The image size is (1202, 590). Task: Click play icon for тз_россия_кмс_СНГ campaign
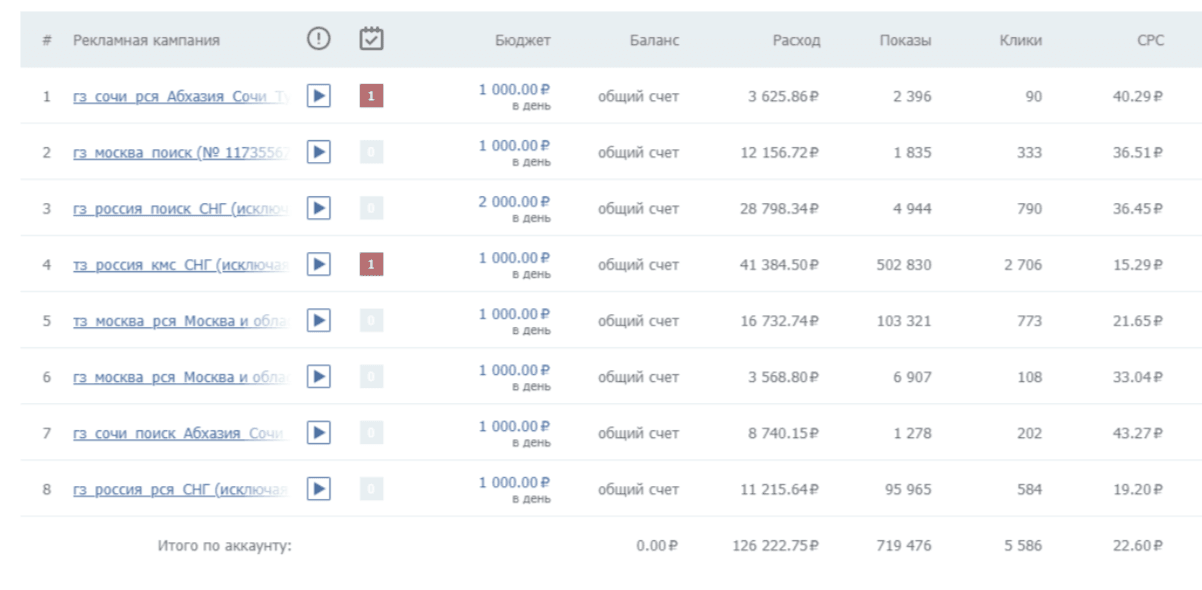pos(318,264)
